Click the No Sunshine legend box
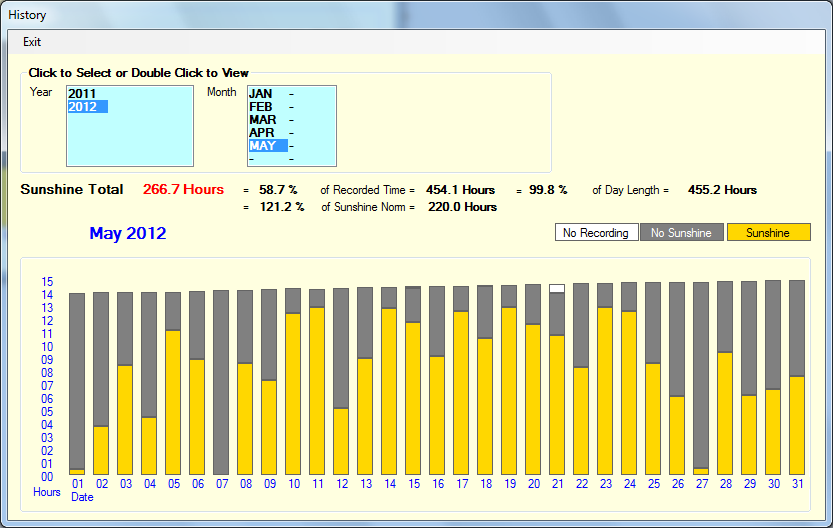The height and width of the screenshot is (528, 833). 681,233
